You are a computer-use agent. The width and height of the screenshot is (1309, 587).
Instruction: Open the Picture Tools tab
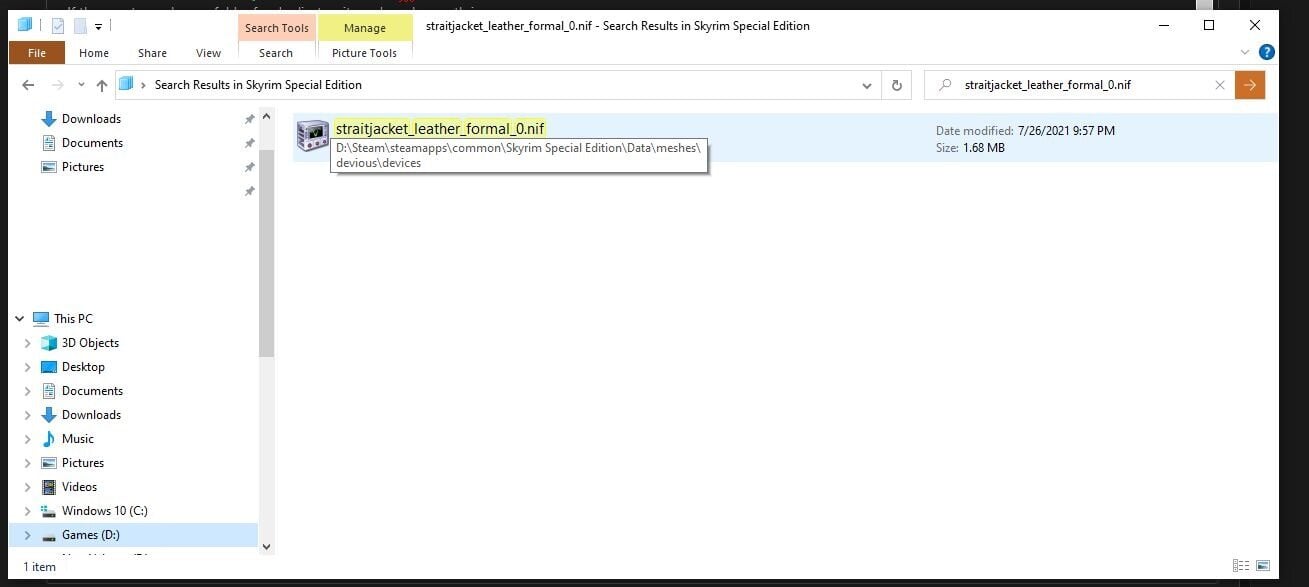coord(364,53)
